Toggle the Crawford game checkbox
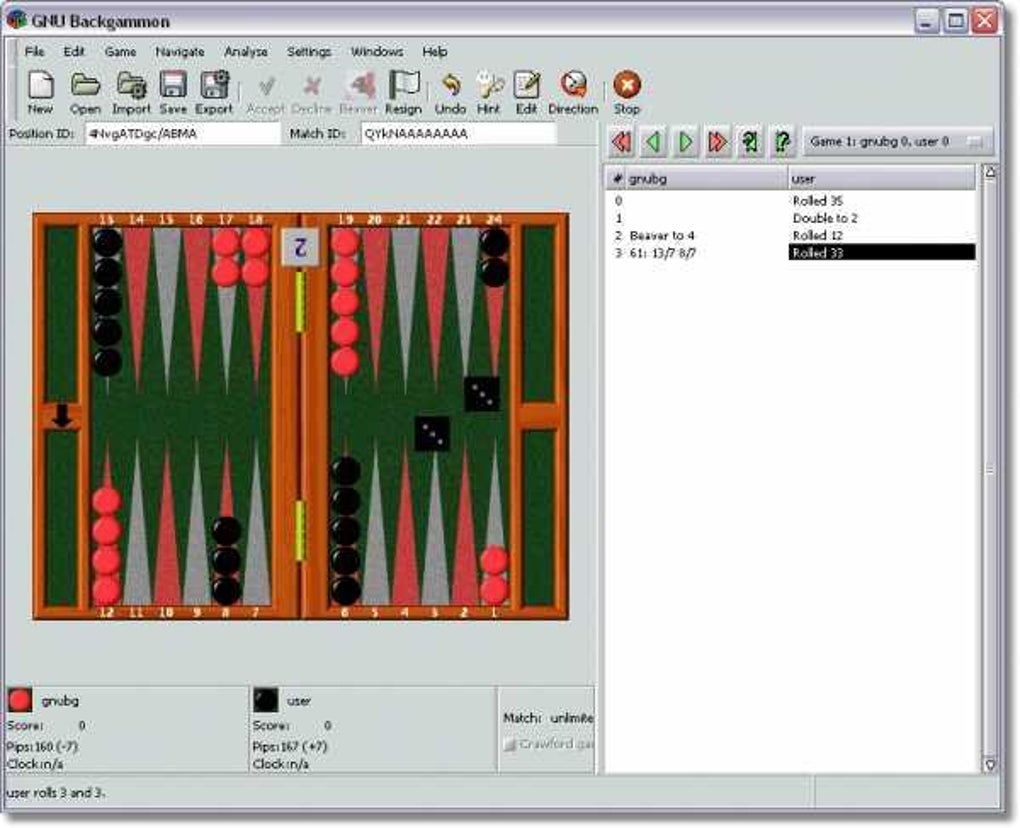 [511, 744]
